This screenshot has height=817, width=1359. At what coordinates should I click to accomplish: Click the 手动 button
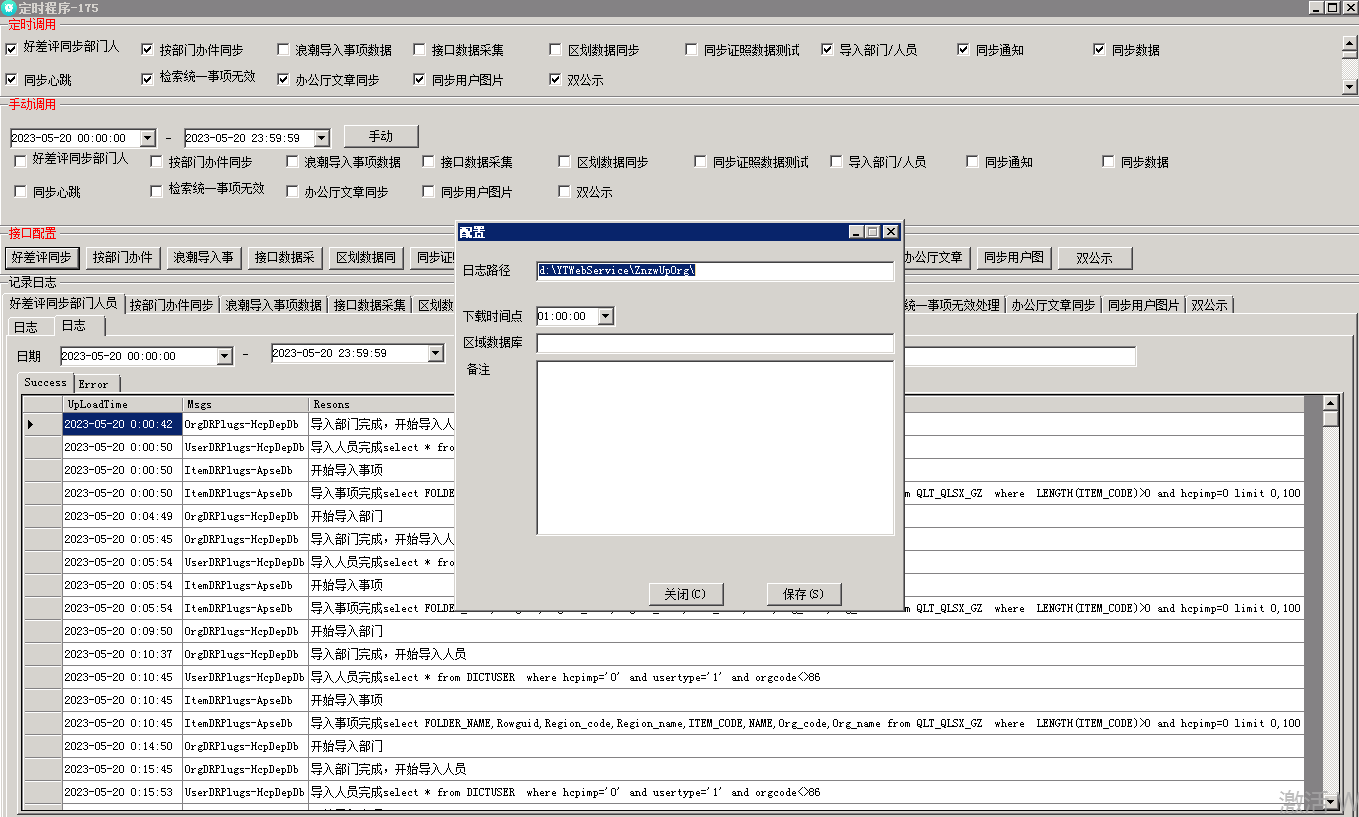[381, 136]
